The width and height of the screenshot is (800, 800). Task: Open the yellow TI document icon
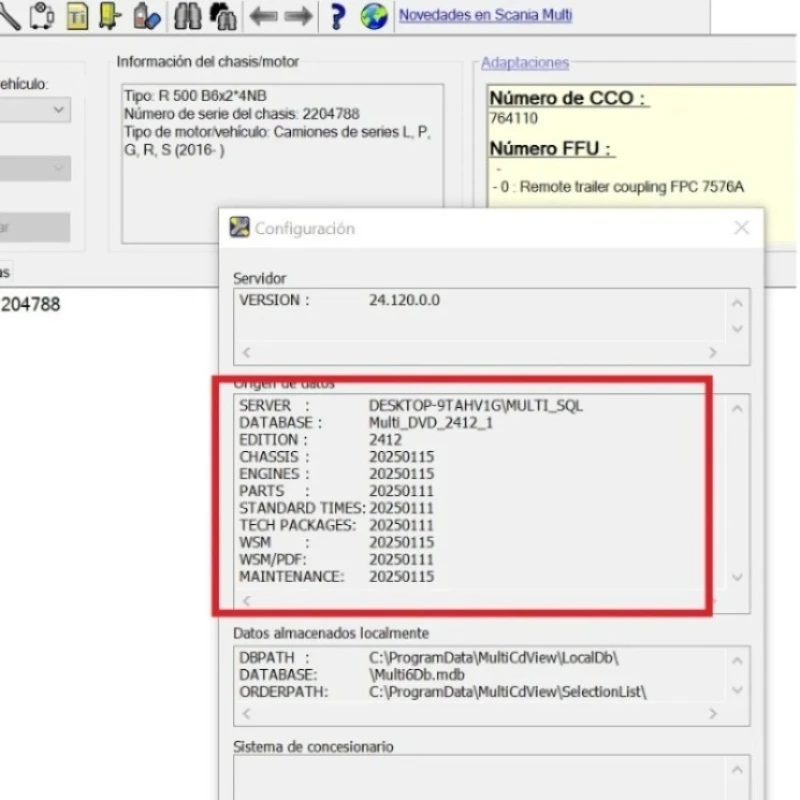point(77,15)
